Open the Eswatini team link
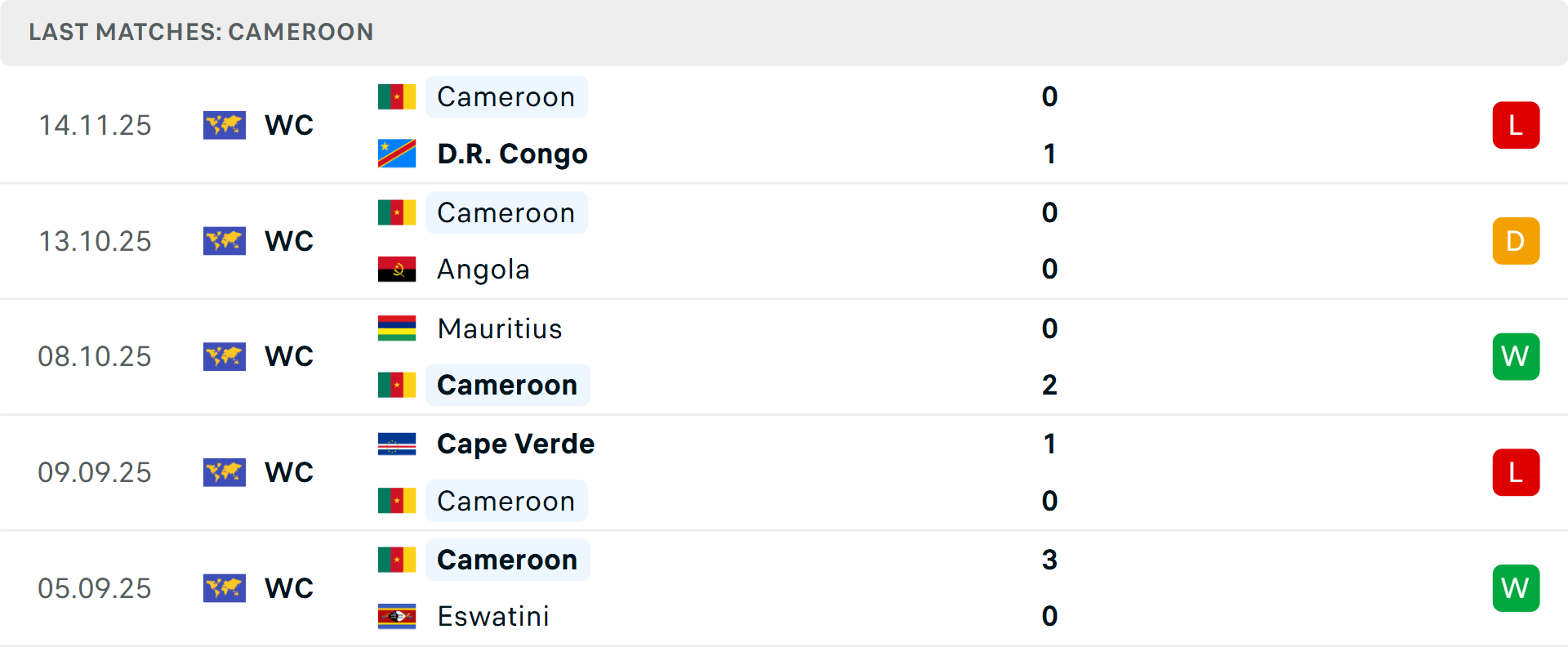Viewport: 1568px width, 647px height. [493, 616]
